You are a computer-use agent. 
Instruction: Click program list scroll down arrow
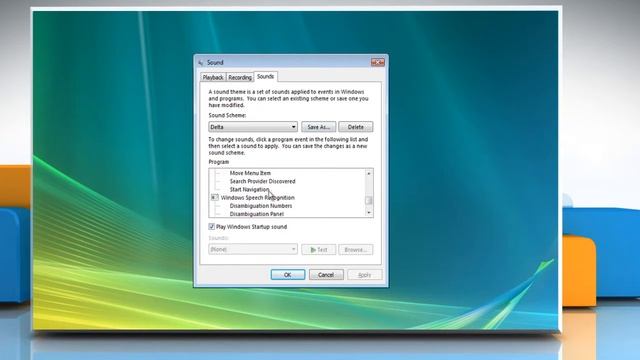pyautogui.click(x=369, y=213)
